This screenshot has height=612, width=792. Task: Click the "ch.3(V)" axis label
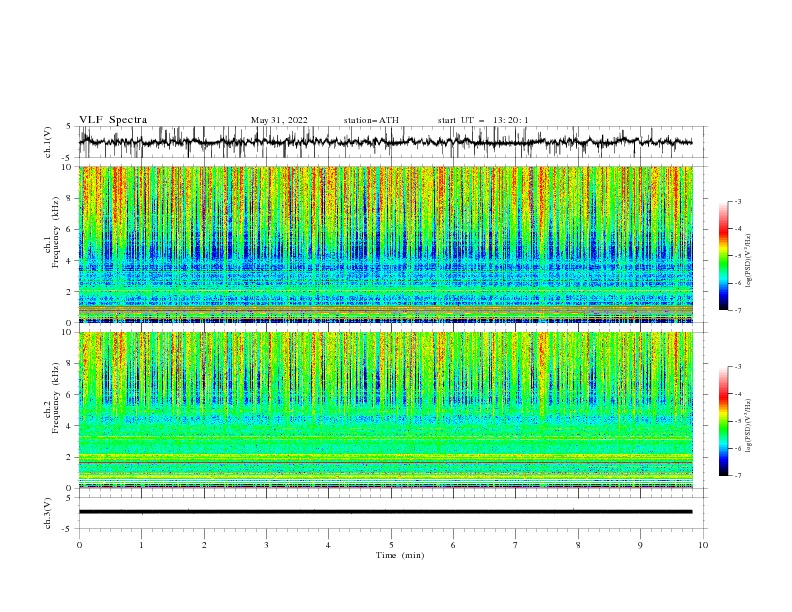pos(48,513)
